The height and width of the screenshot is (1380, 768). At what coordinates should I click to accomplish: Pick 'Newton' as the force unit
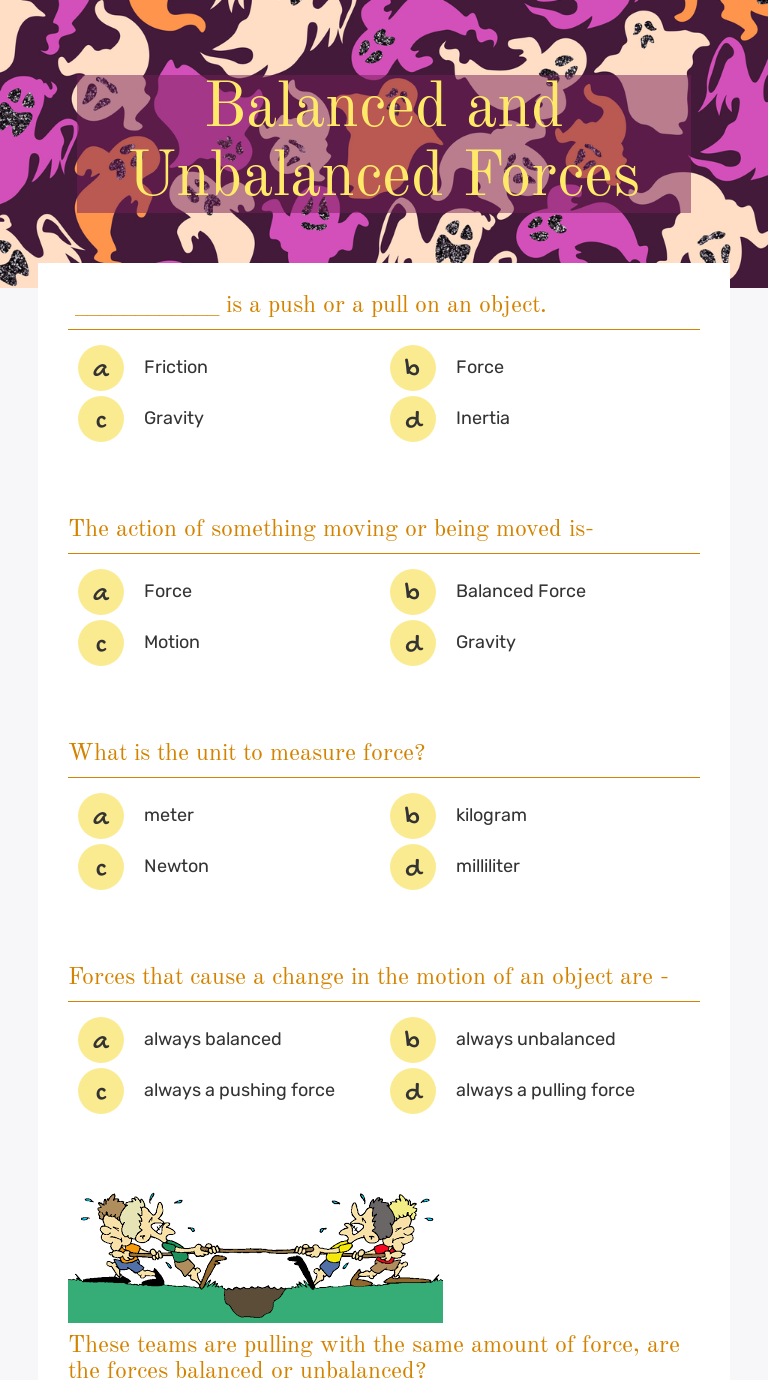[101, 867]
